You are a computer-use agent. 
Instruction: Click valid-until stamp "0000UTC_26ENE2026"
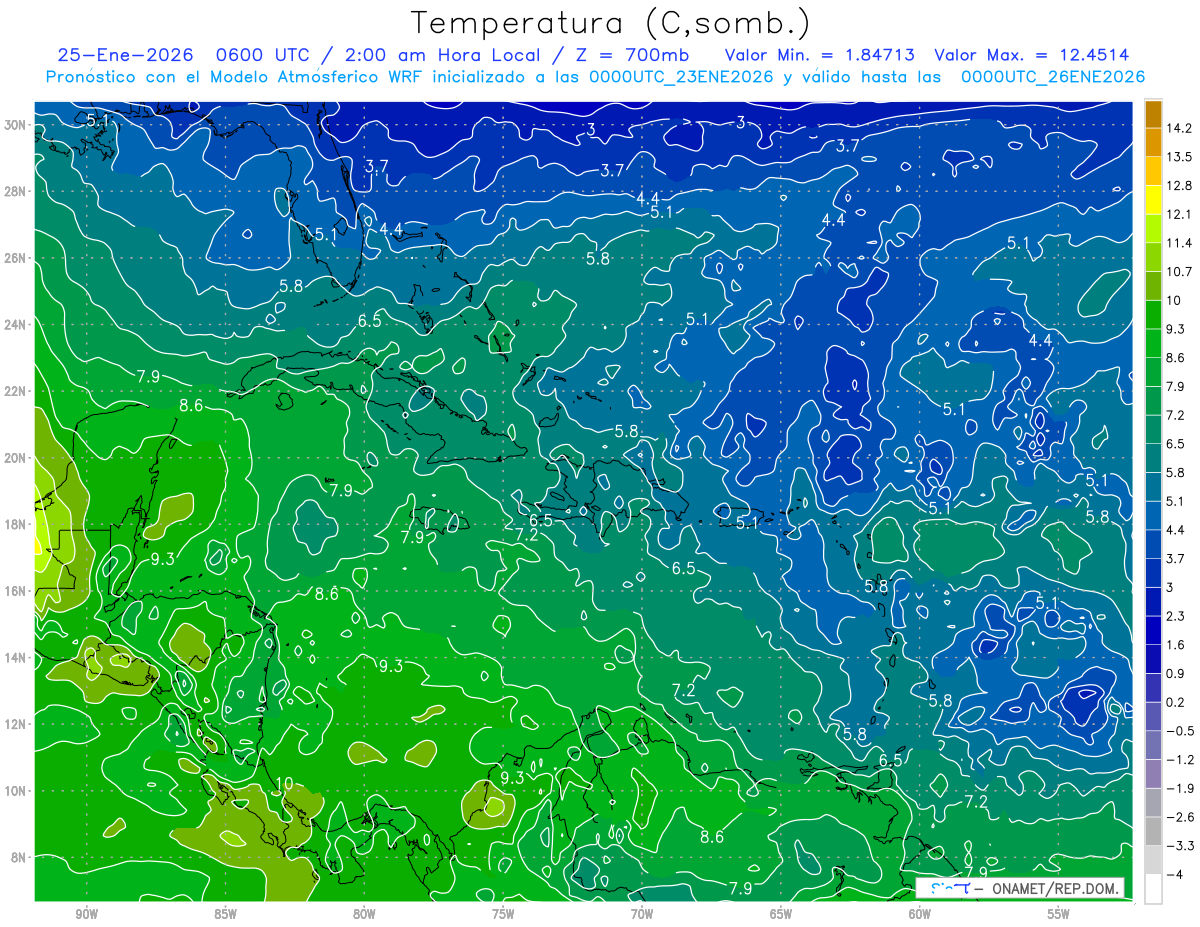[1053, 77]
